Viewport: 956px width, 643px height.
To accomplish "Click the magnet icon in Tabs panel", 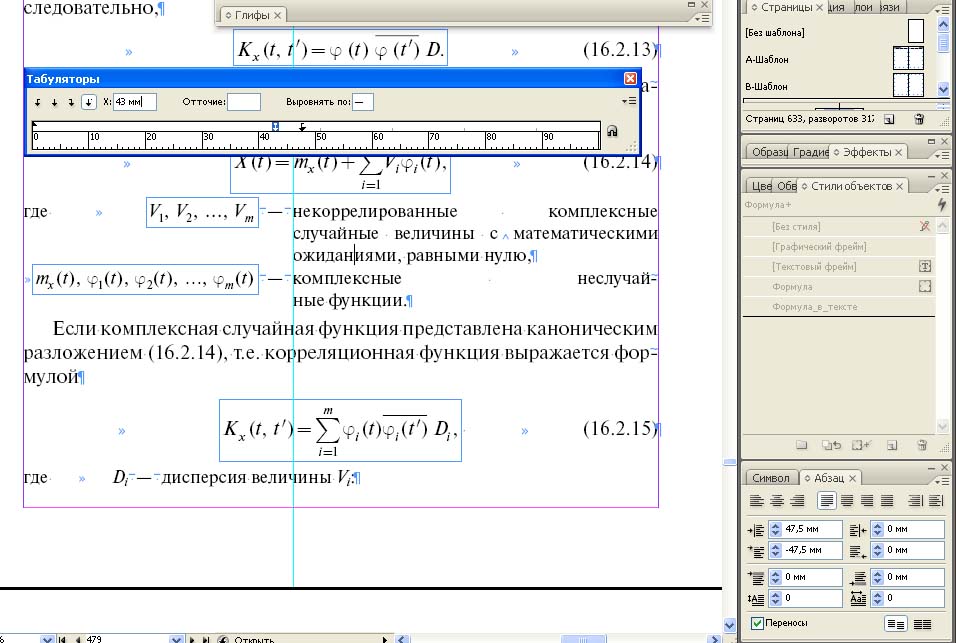I will pos(612,130).
